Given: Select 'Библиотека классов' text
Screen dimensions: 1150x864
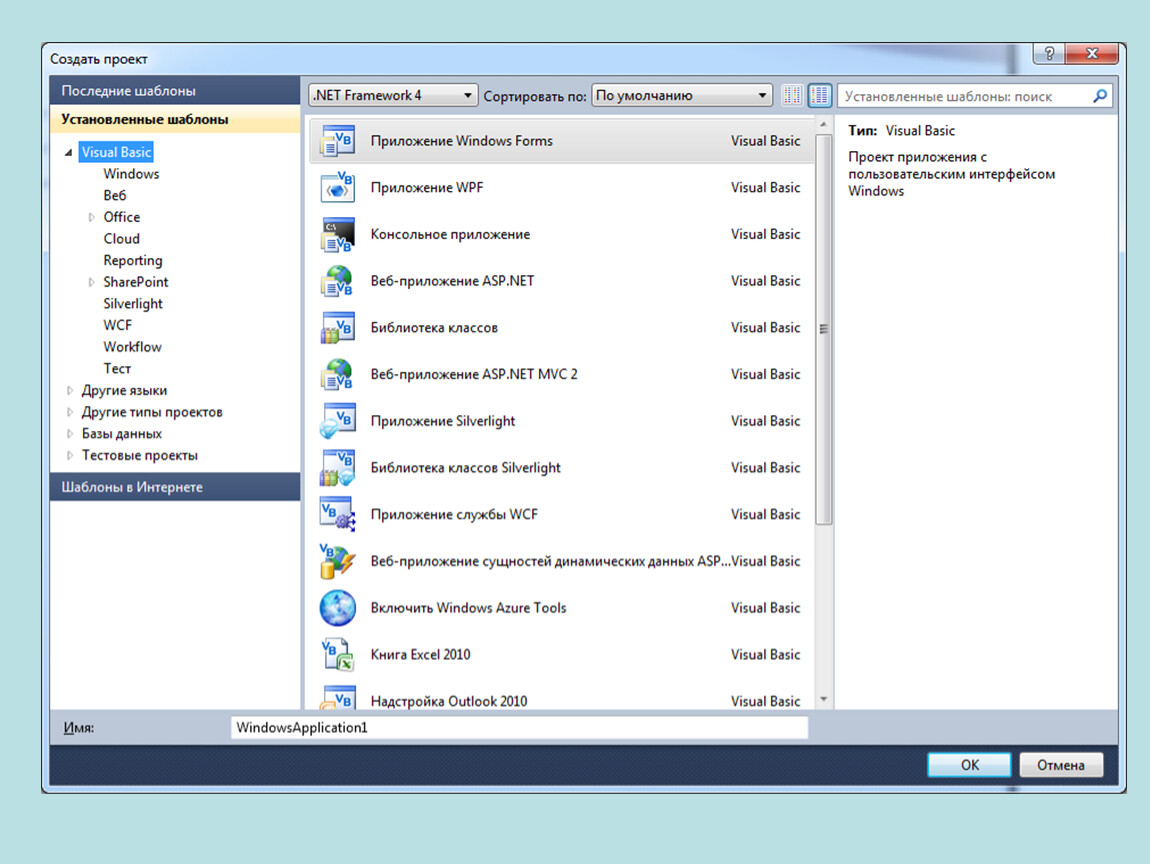Looking at the screenshot, I should click(434, 328).
